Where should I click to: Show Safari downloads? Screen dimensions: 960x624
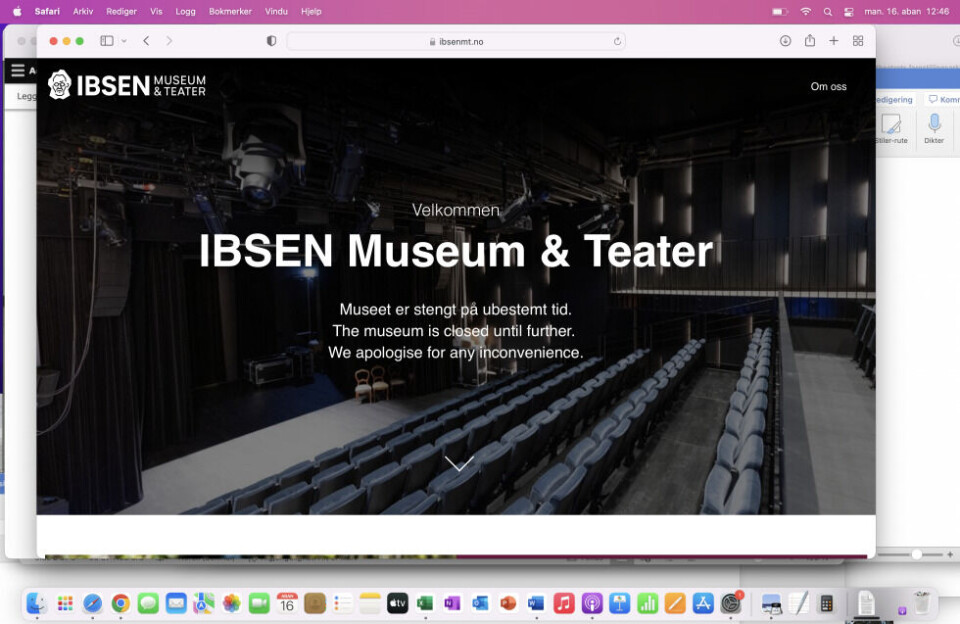(785, 41)
